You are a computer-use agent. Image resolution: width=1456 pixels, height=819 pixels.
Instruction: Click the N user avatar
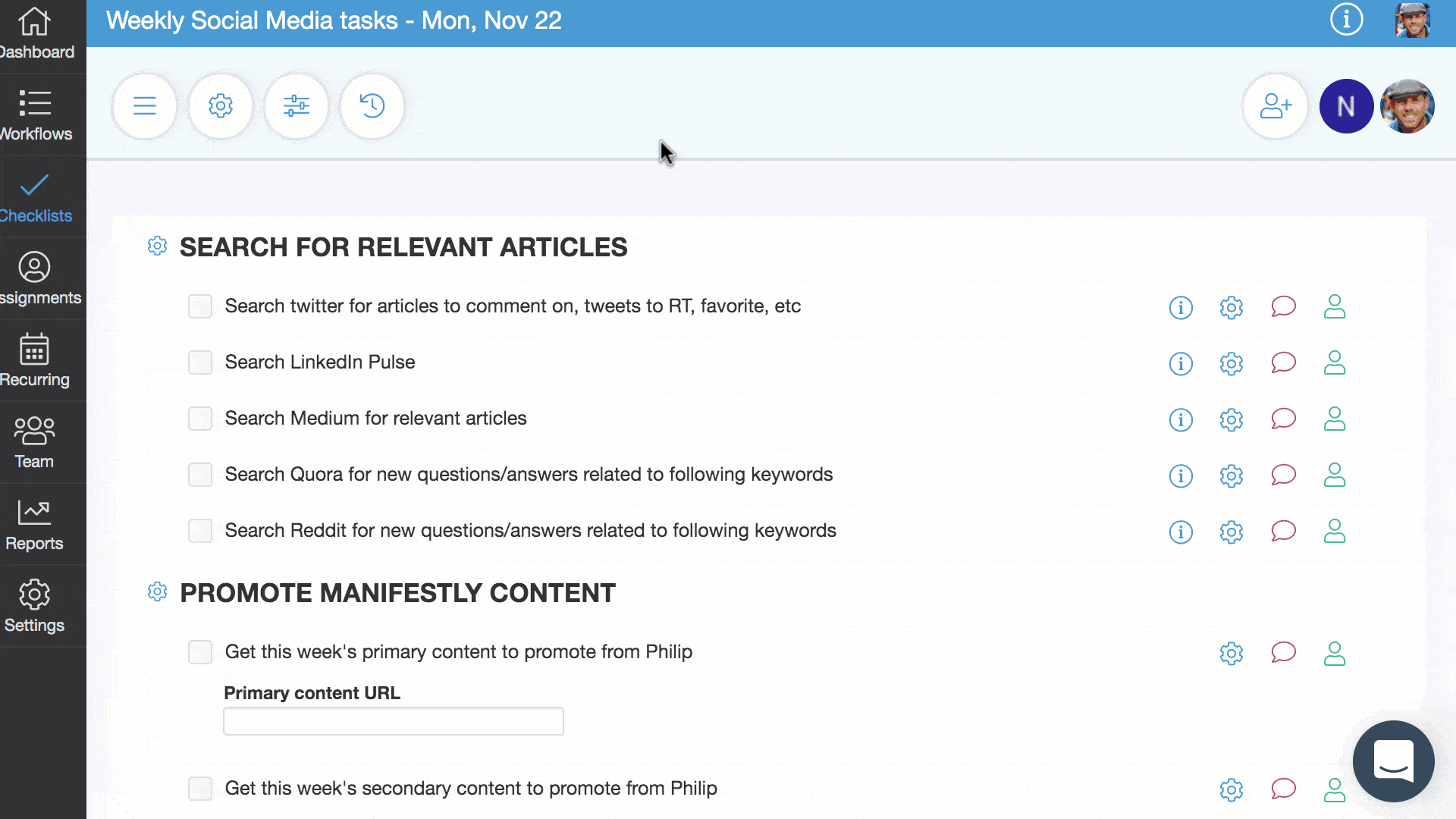[x=1346, y=106]
